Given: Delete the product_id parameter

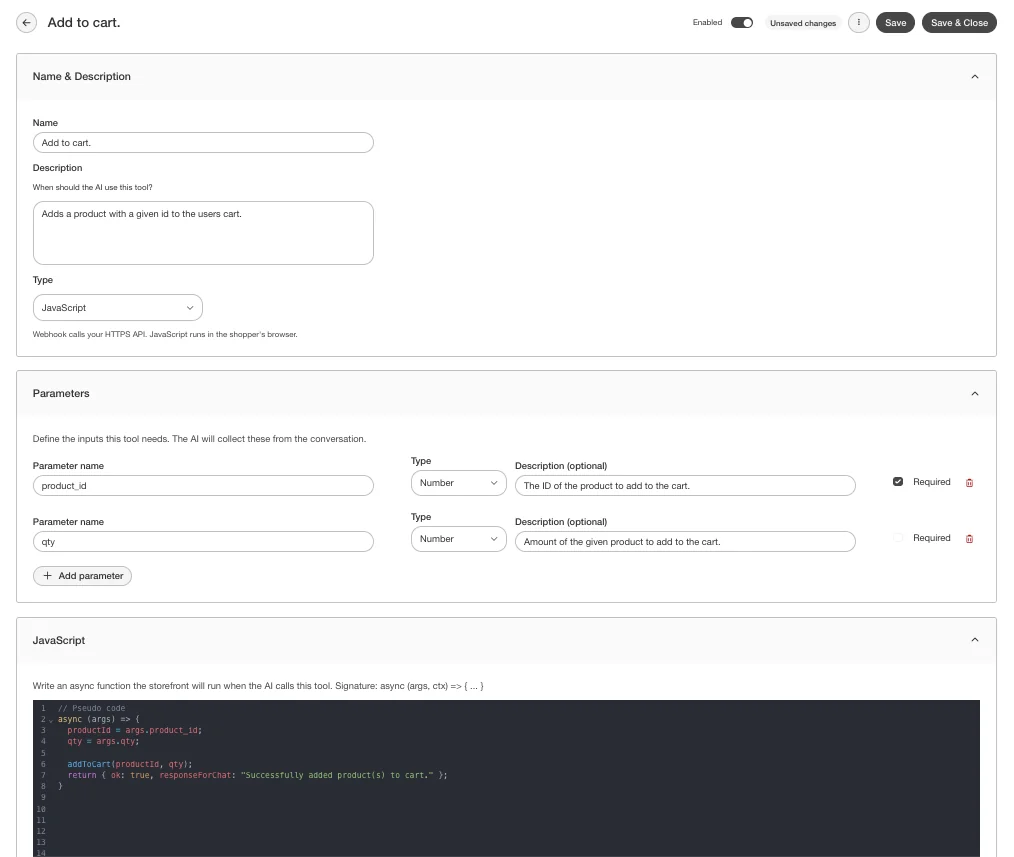Looking at the screenshot, I should click(x=969, y=483).
